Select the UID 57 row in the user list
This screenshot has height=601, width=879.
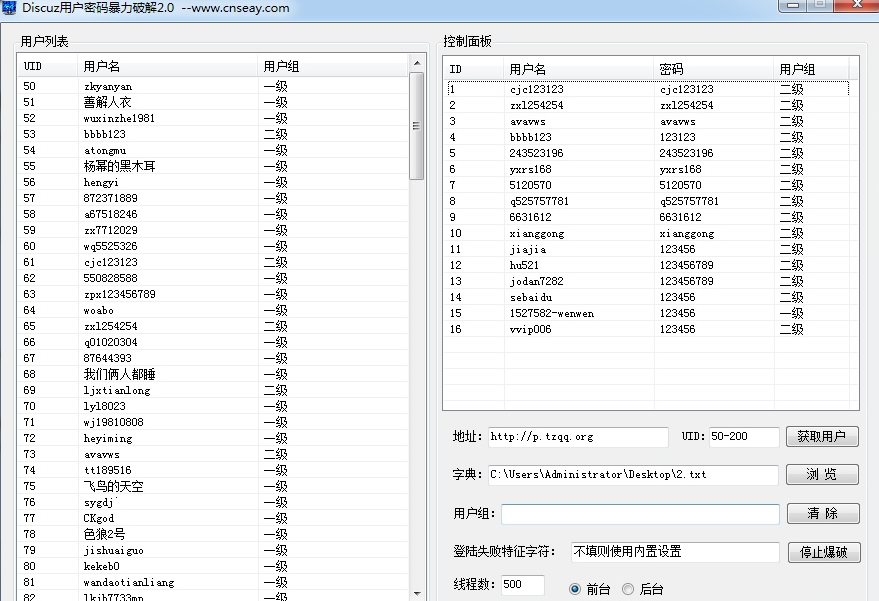click(x=213, y=198)
